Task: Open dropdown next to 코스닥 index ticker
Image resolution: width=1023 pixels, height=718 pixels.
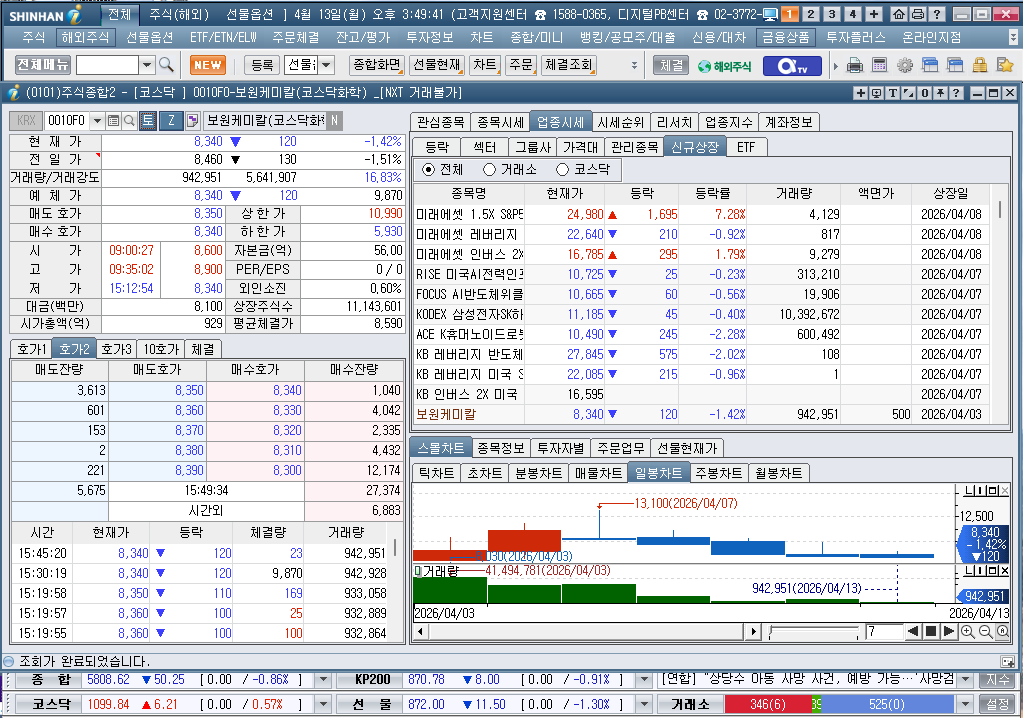Action: 323,704
